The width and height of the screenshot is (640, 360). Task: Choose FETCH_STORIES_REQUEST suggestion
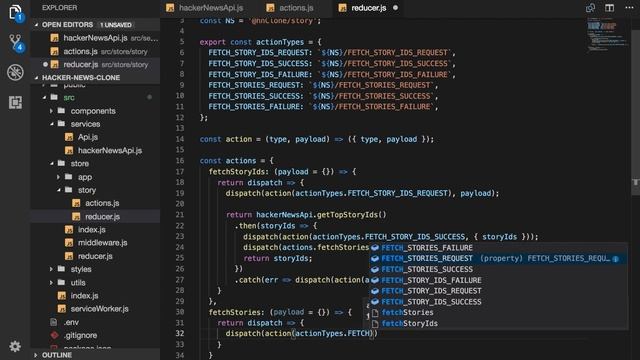[x=498, y=258]
